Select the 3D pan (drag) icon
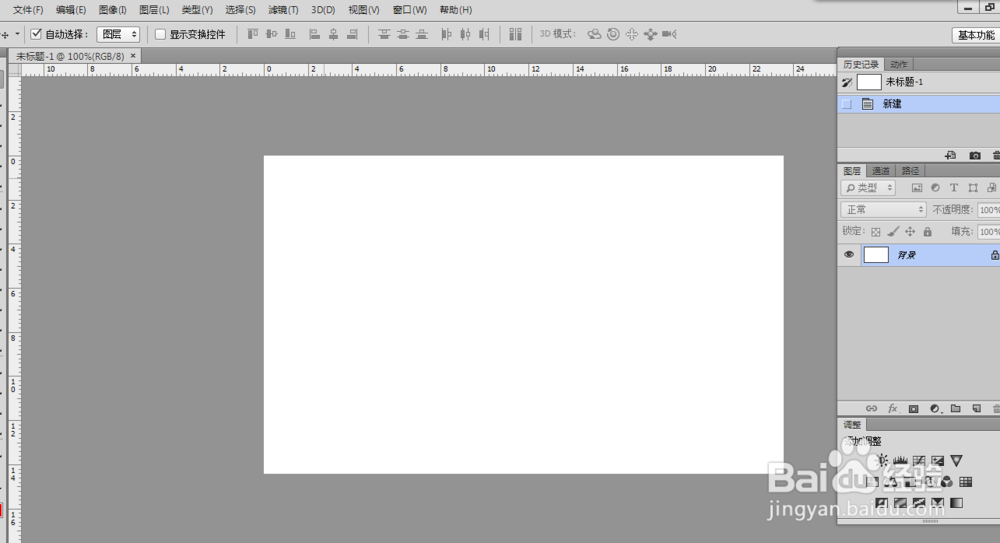The height and width of the screenshot is (543, 1000). (x=631, y=34)
